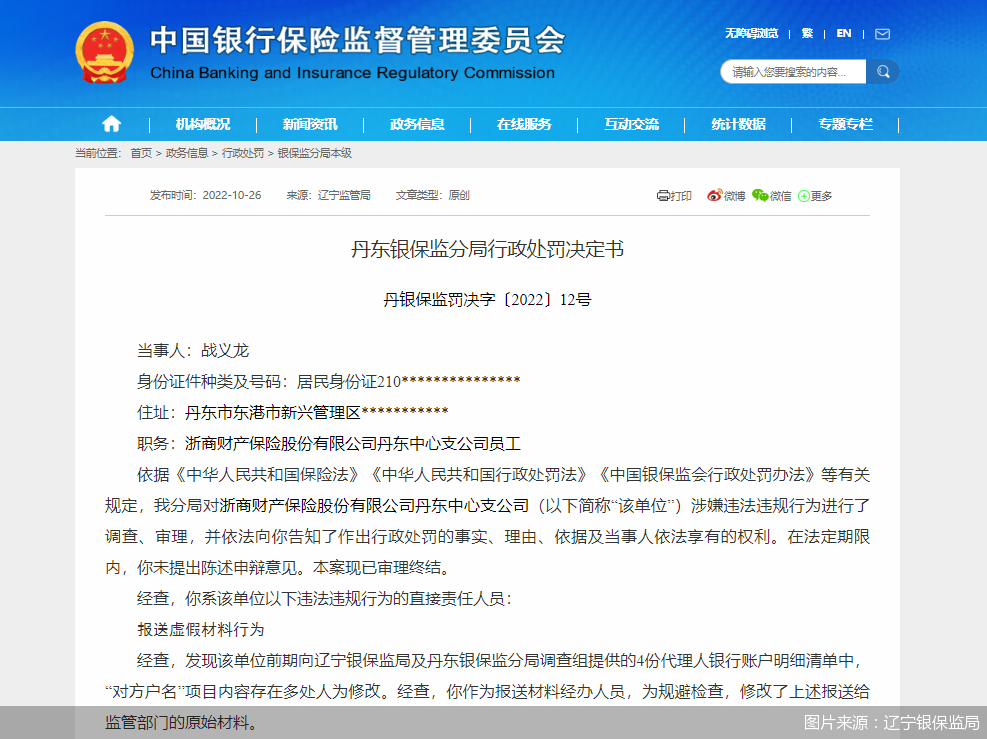
Task: Open the 统计数据 menu
Action: pyautogui.click(x=738, y=125)
